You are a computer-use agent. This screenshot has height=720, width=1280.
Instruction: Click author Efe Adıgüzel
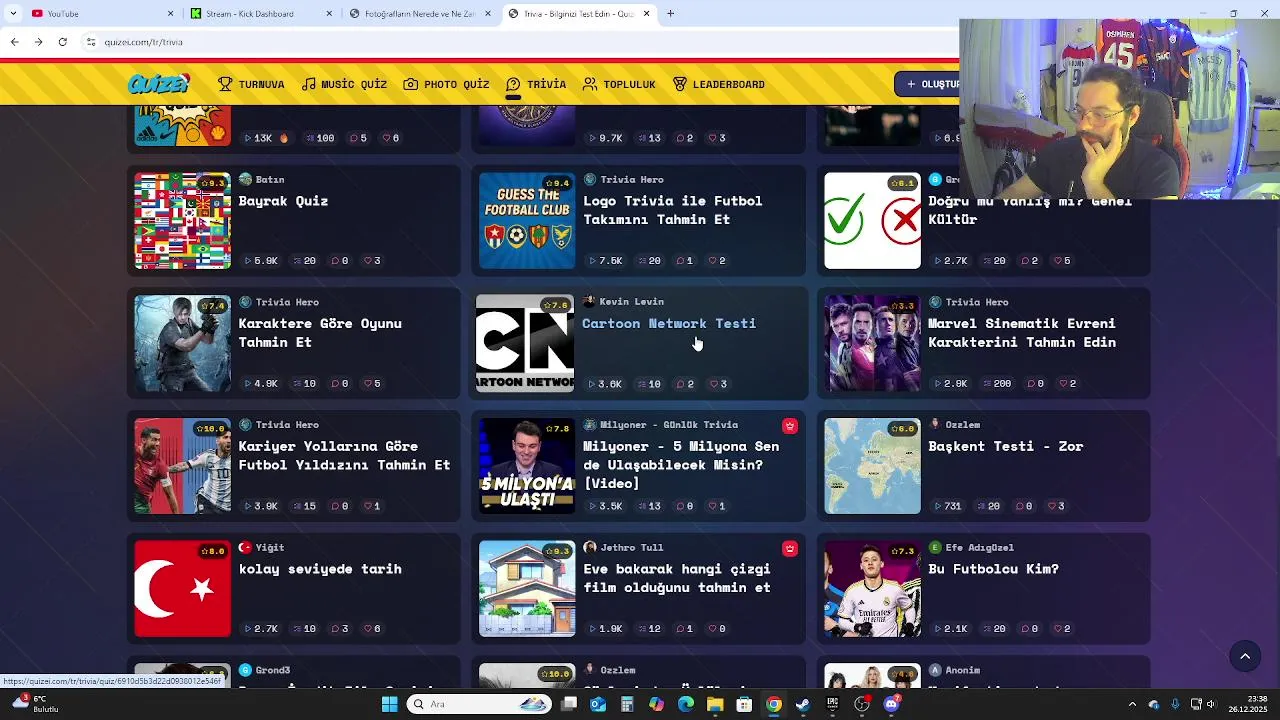[979, 547]
